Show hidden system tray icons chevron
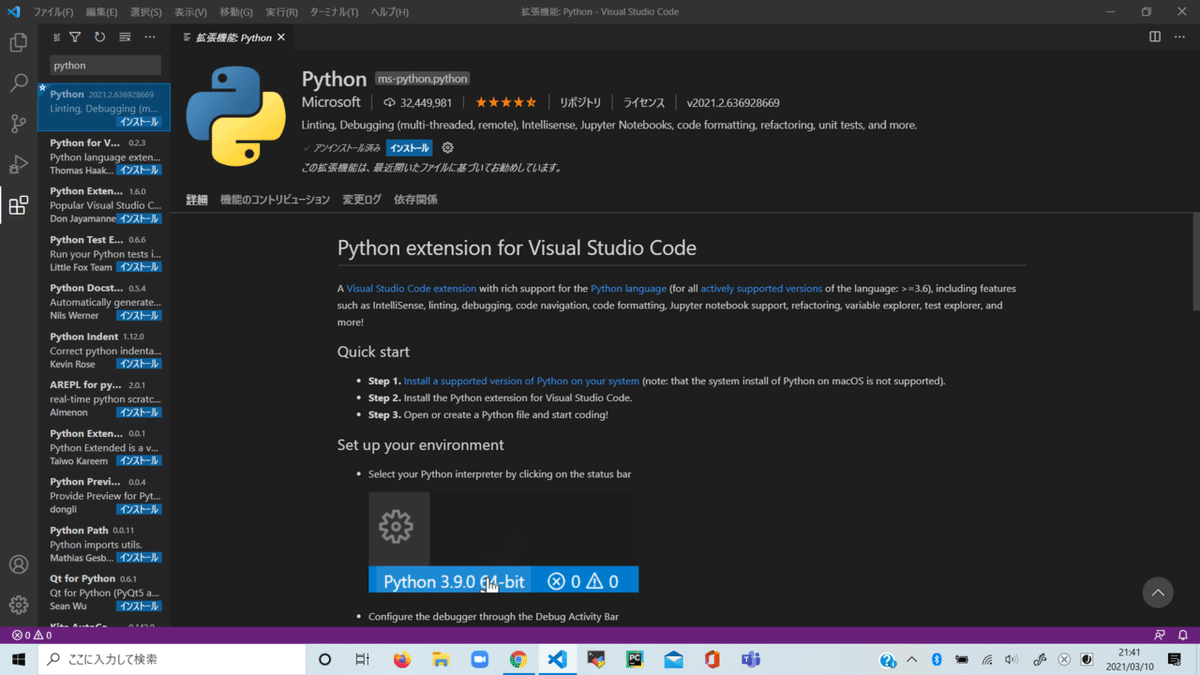The height and width of the screenshot is (675, 1200). (x=912, y=659)
